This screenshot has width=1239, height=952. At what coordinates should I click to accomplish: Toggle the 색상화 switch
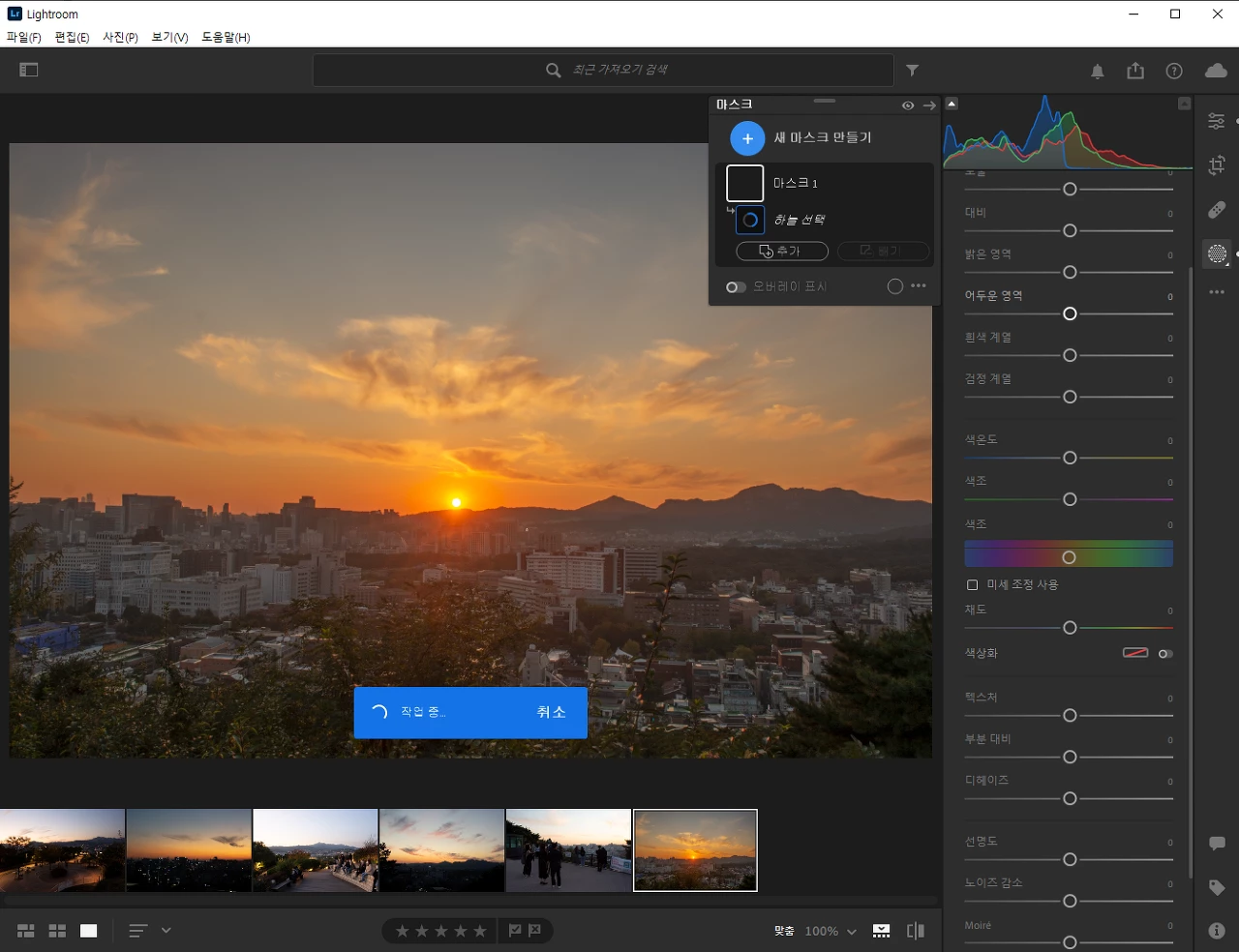coord(1165,654)
